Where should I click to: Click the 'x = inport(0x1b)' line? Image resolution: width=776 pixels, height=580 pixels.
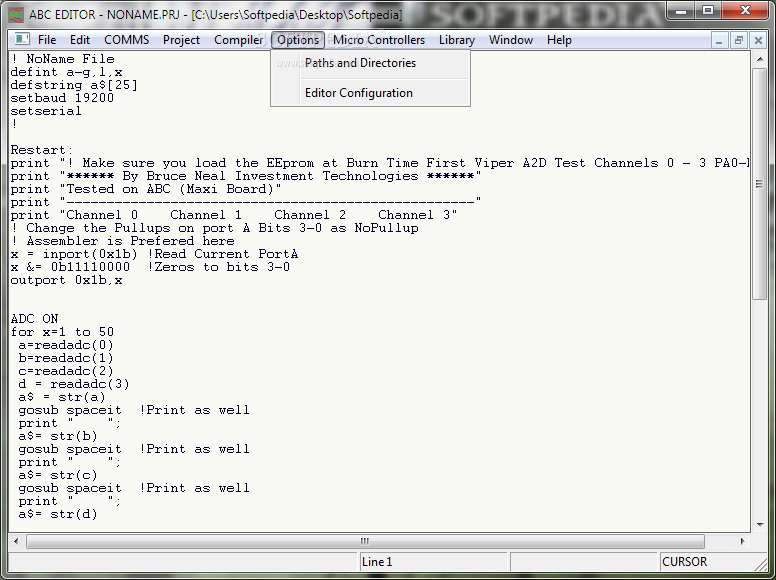(154, 254)
